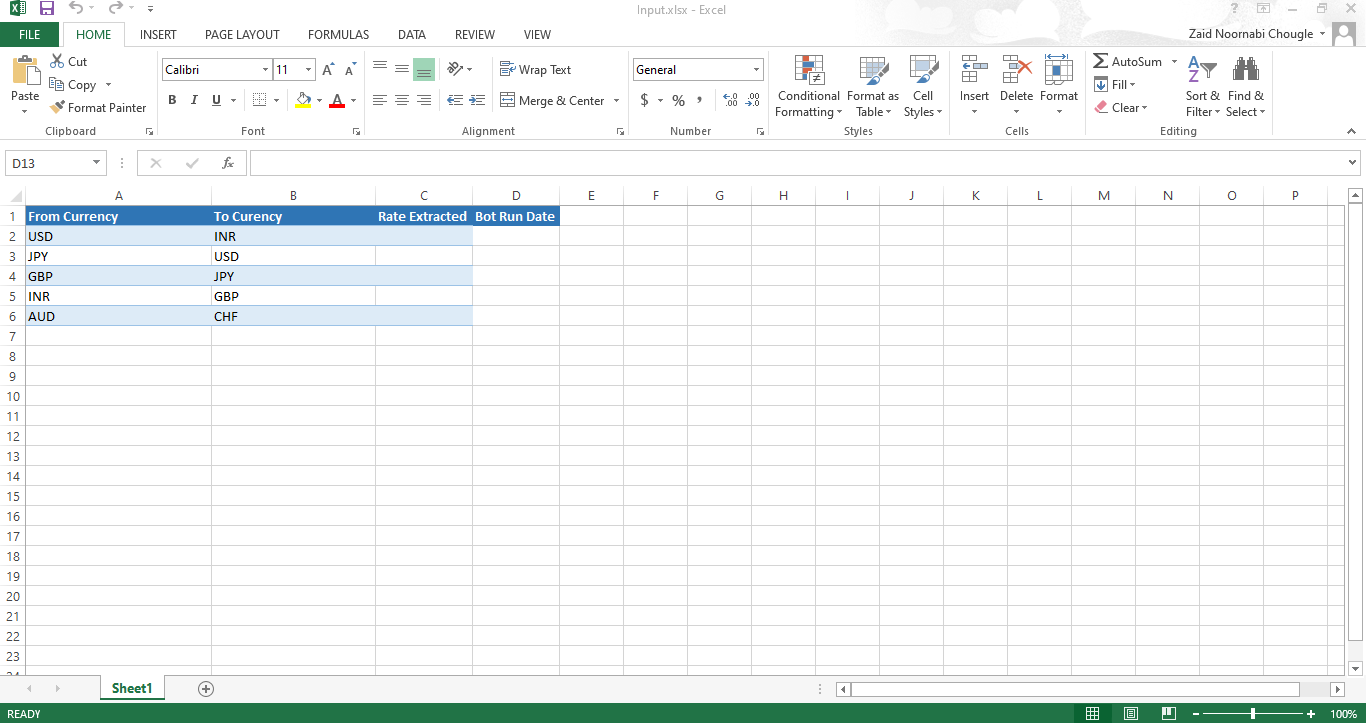Switch to the FORMULAS ribbon tab

coord(338,34)
